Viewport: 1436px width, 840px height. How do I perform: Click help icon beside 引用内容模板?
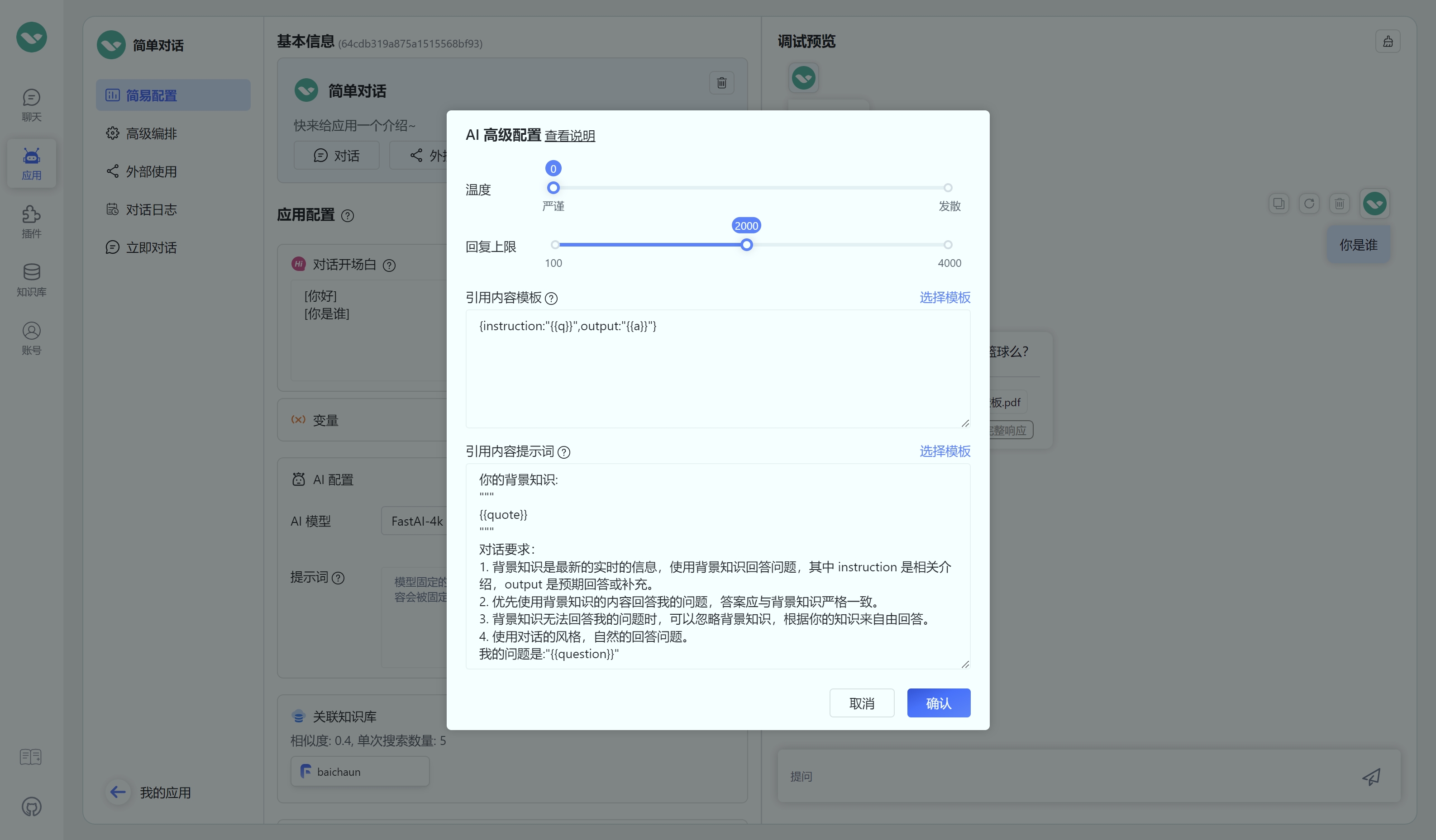point(551,299)
